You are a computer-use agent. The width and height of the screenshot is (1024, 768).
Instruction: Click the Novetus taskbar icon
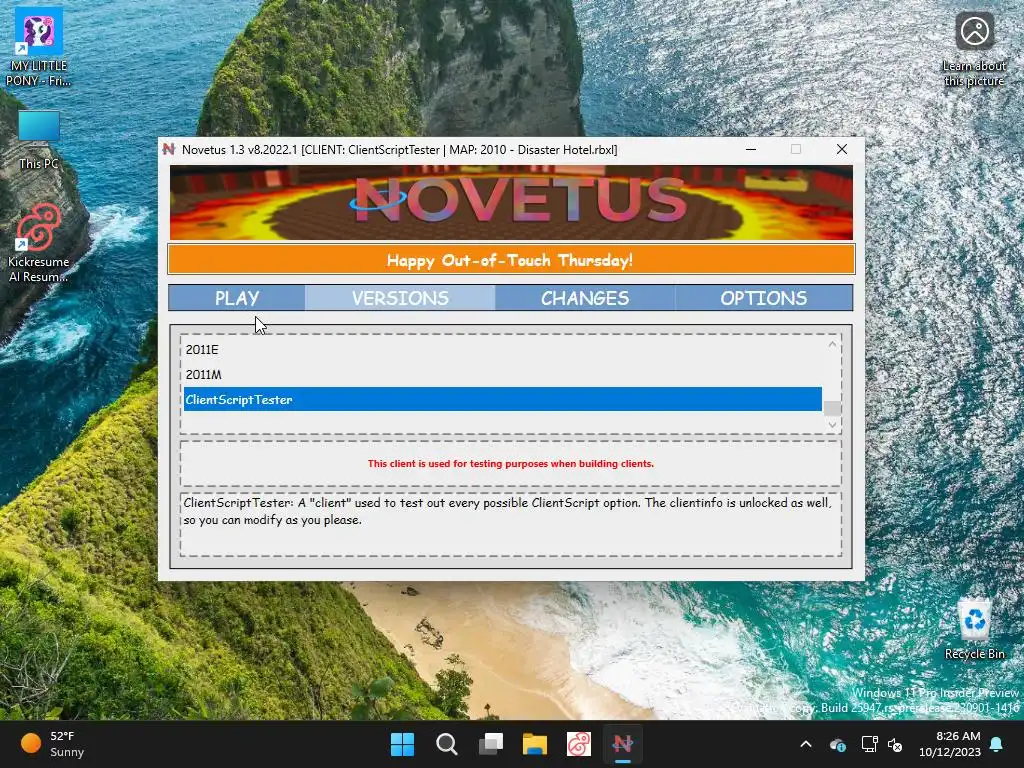pyautogui.click(x=622, y=744)
